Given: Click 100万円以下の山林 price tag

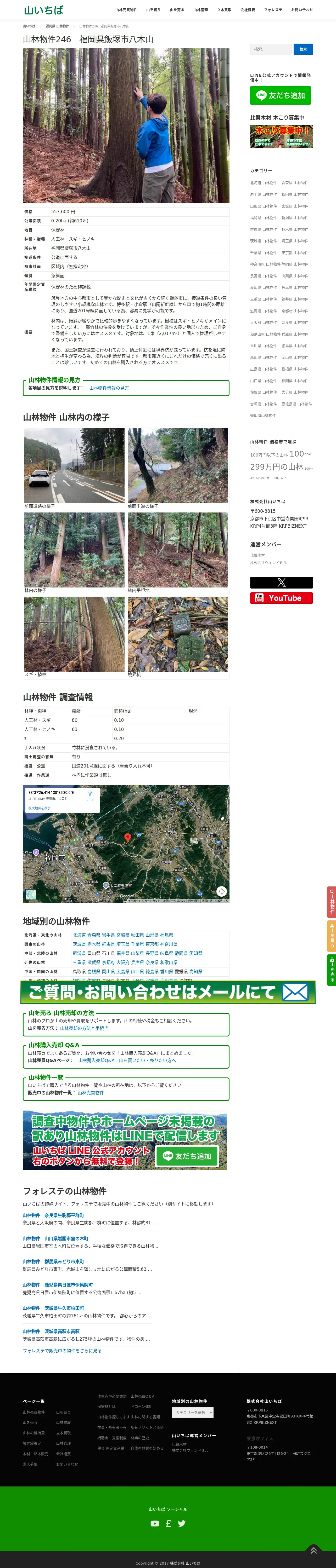Looking at the screenshot, I should tap(269, 455).
